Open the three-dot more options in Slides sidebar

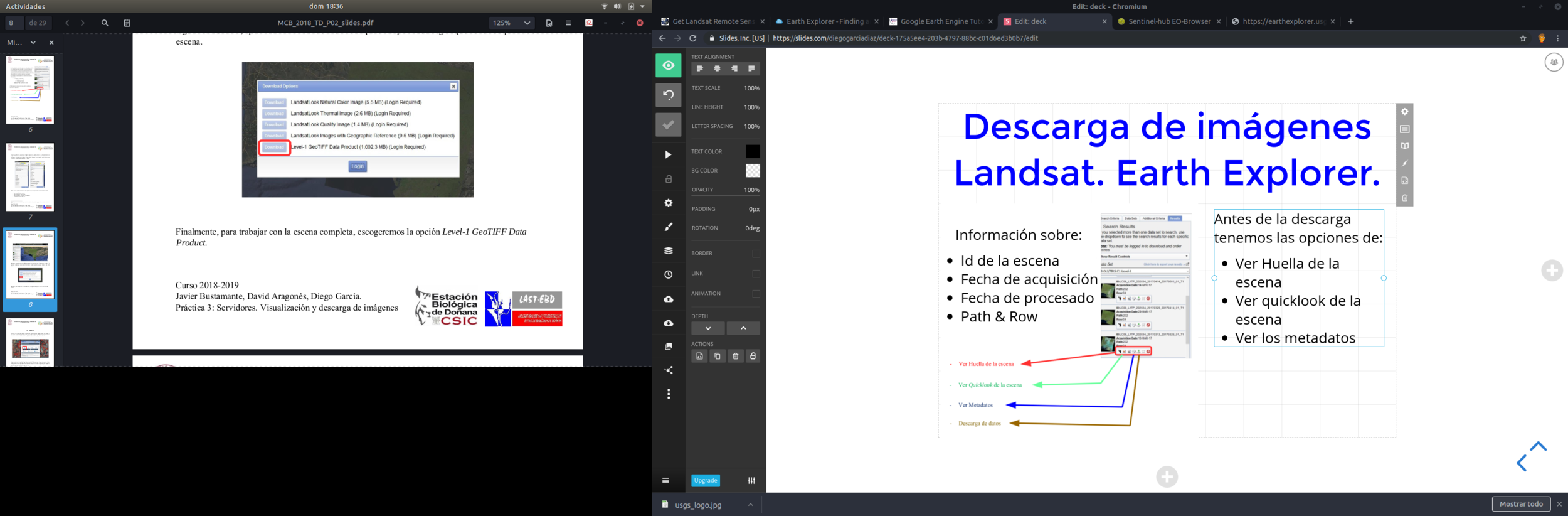pos(668,394)
